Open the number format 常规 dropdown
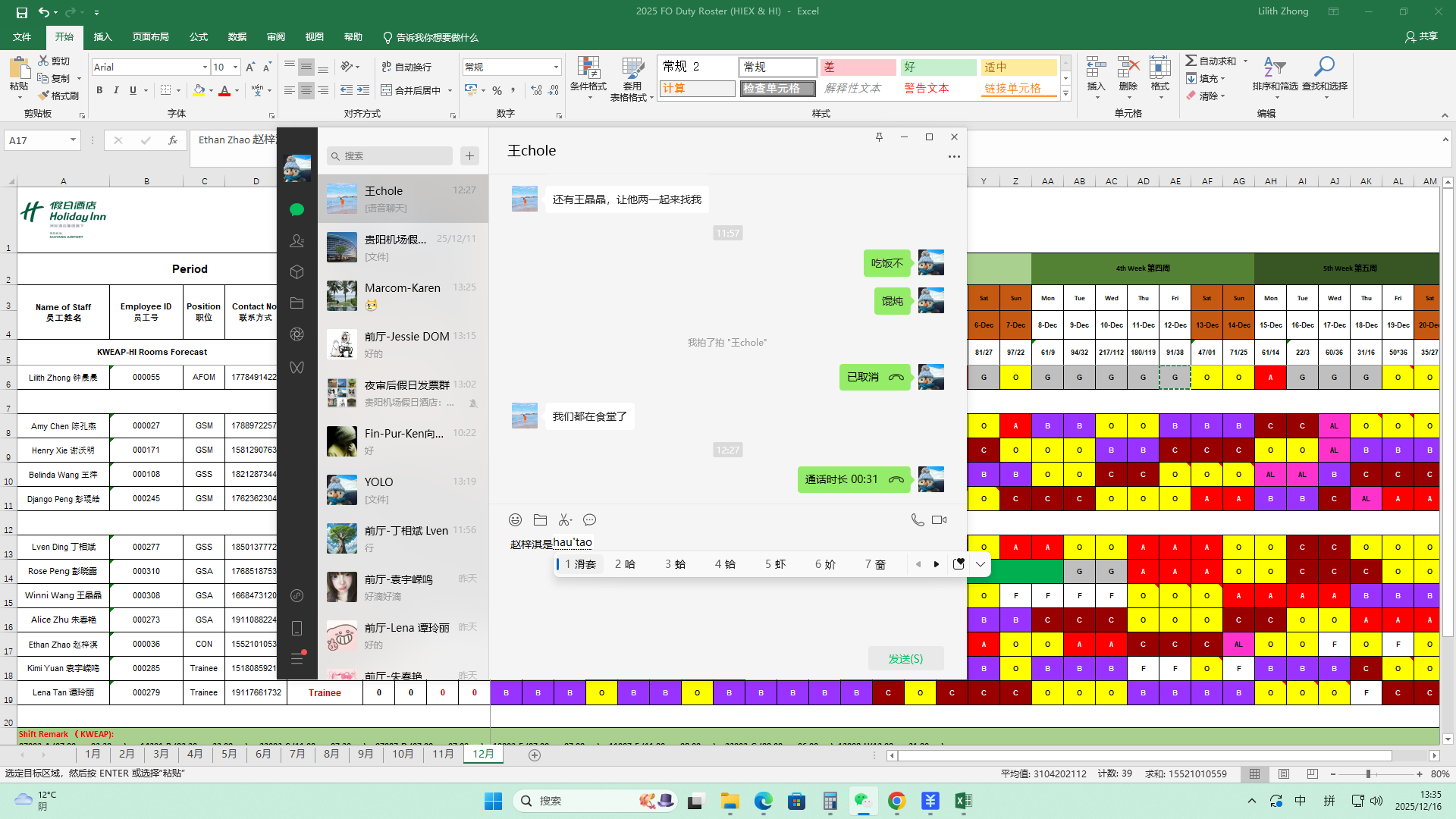 point(556,67)
